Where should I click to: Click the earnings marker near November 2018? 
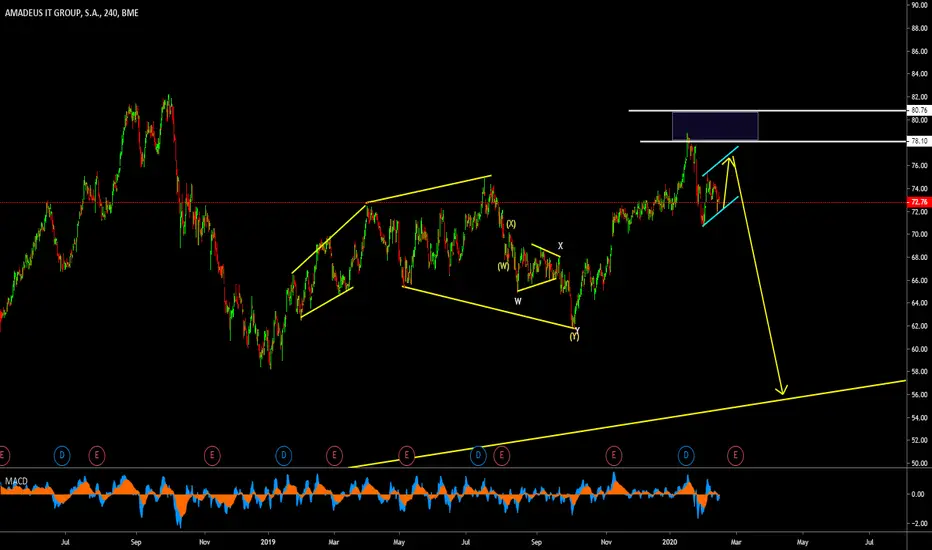(x=212, y=456)
